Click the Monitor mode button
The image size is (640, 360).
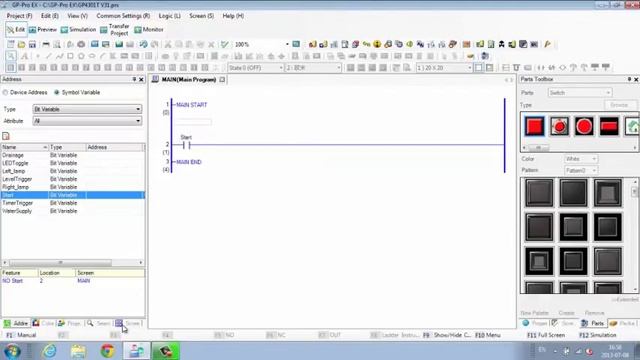click(x=149, y=30)
